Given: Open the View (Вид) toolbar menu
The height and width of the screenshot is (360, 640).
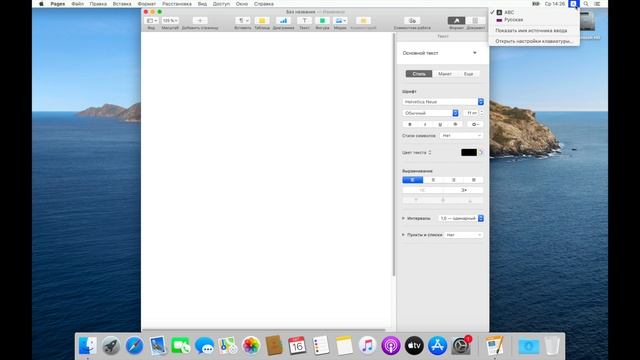Looking at the screenshot, I should [x=151, y=20].
